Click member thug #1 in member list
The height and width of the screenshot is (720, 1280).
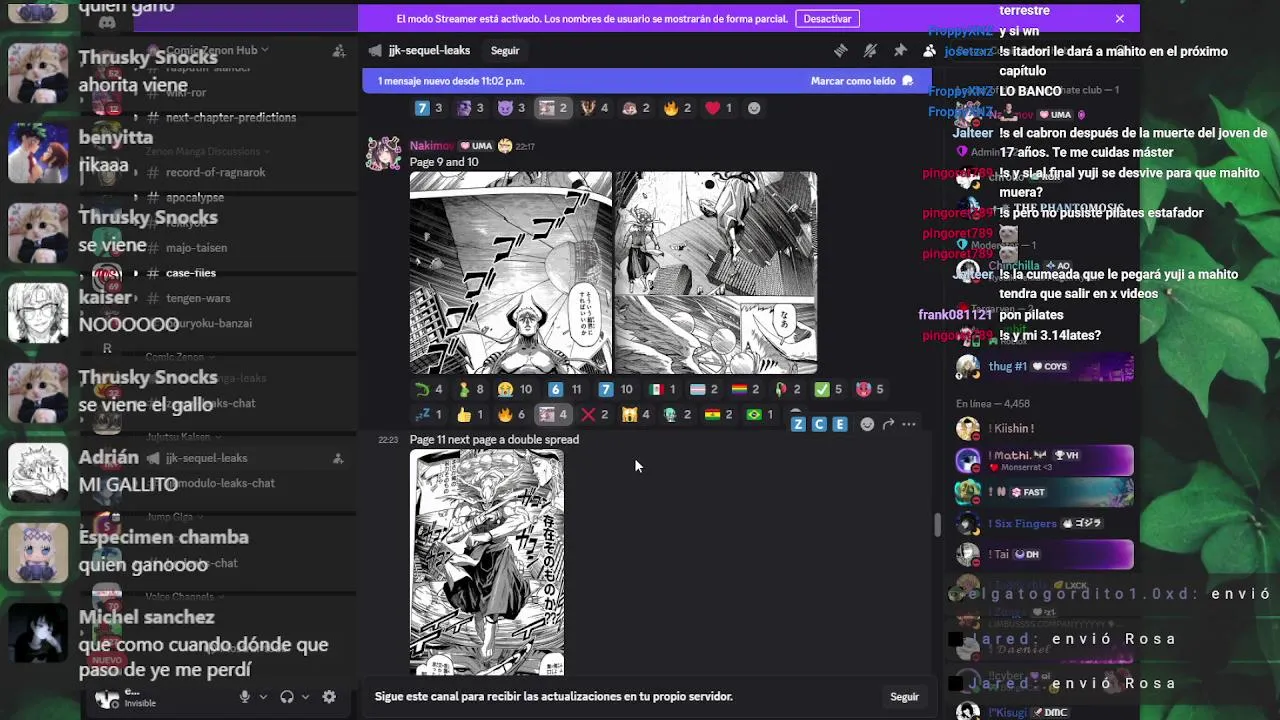click(x=1043, y=367)
